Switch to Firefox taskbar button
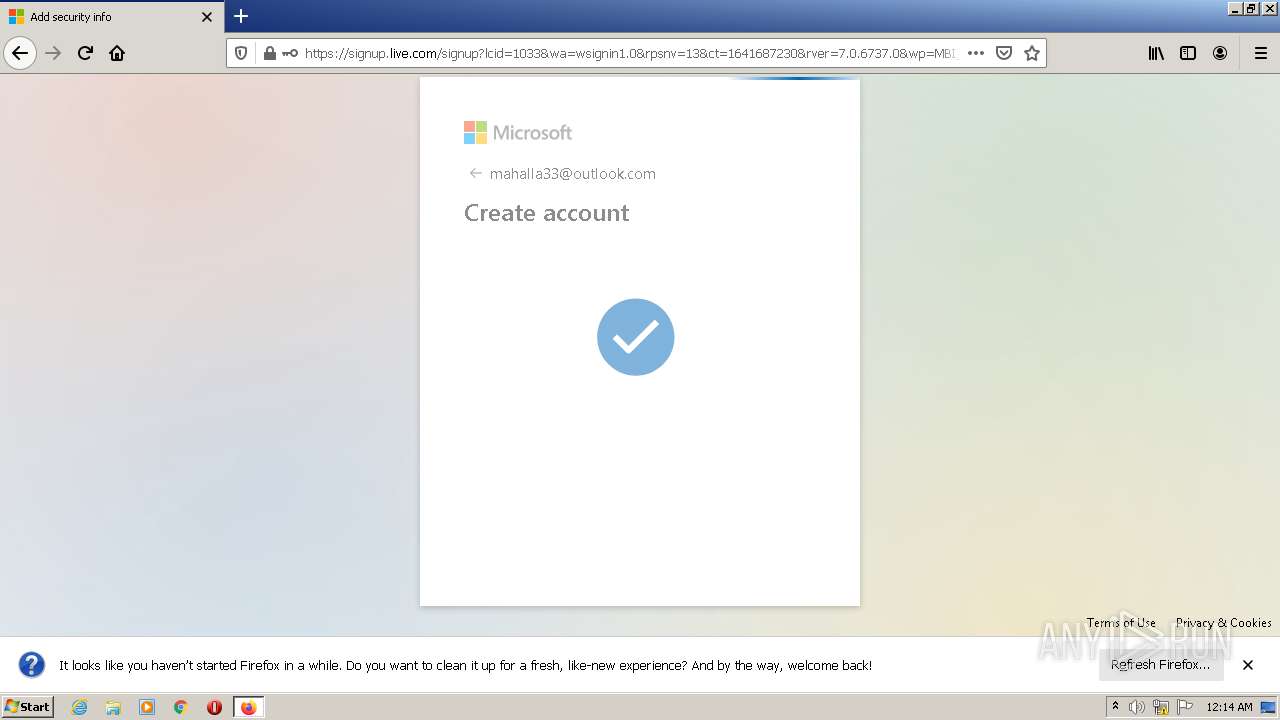 [x=249, y=707]
